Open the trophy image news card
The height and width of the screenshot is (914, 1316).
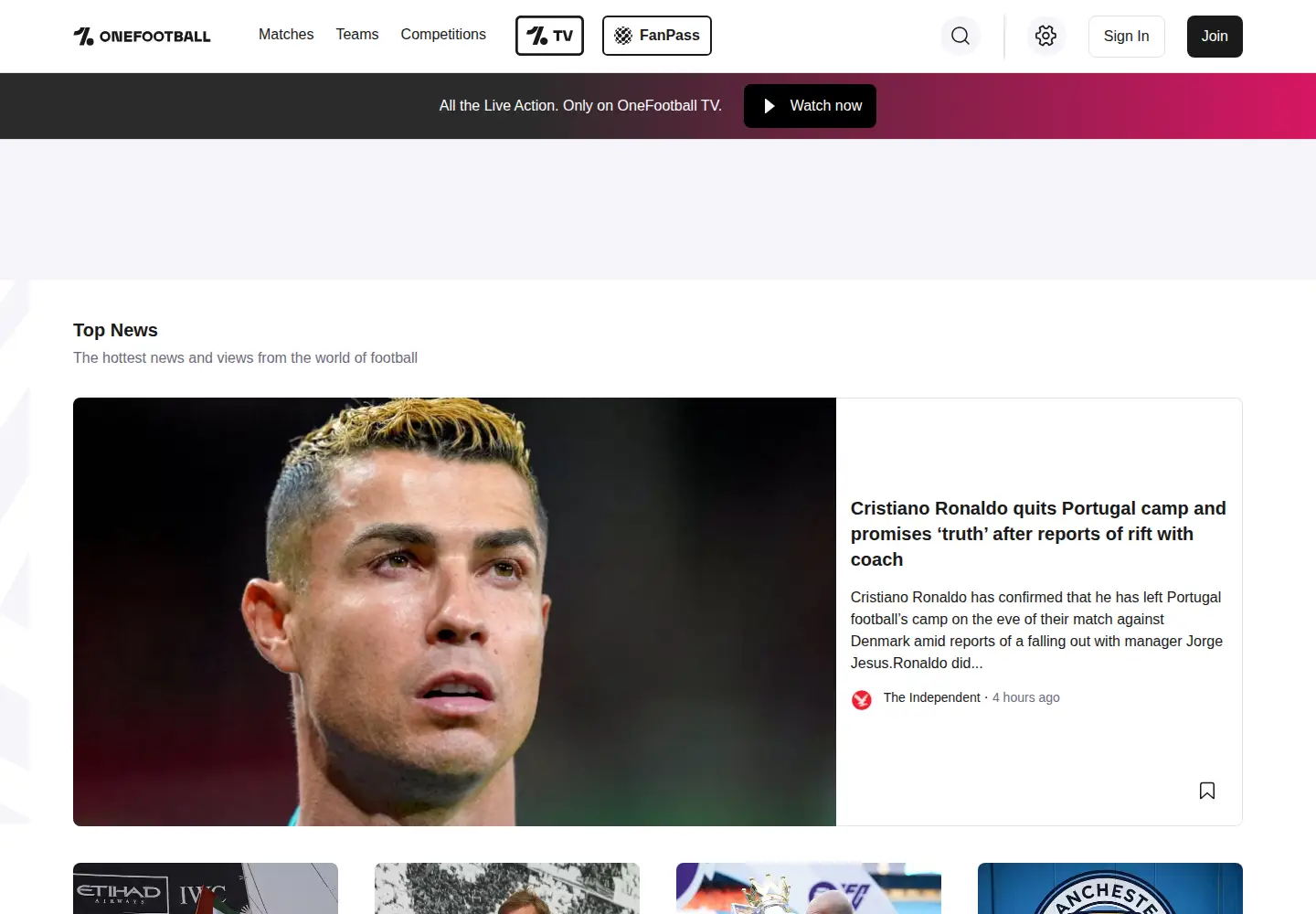click(x=809, y=888)
